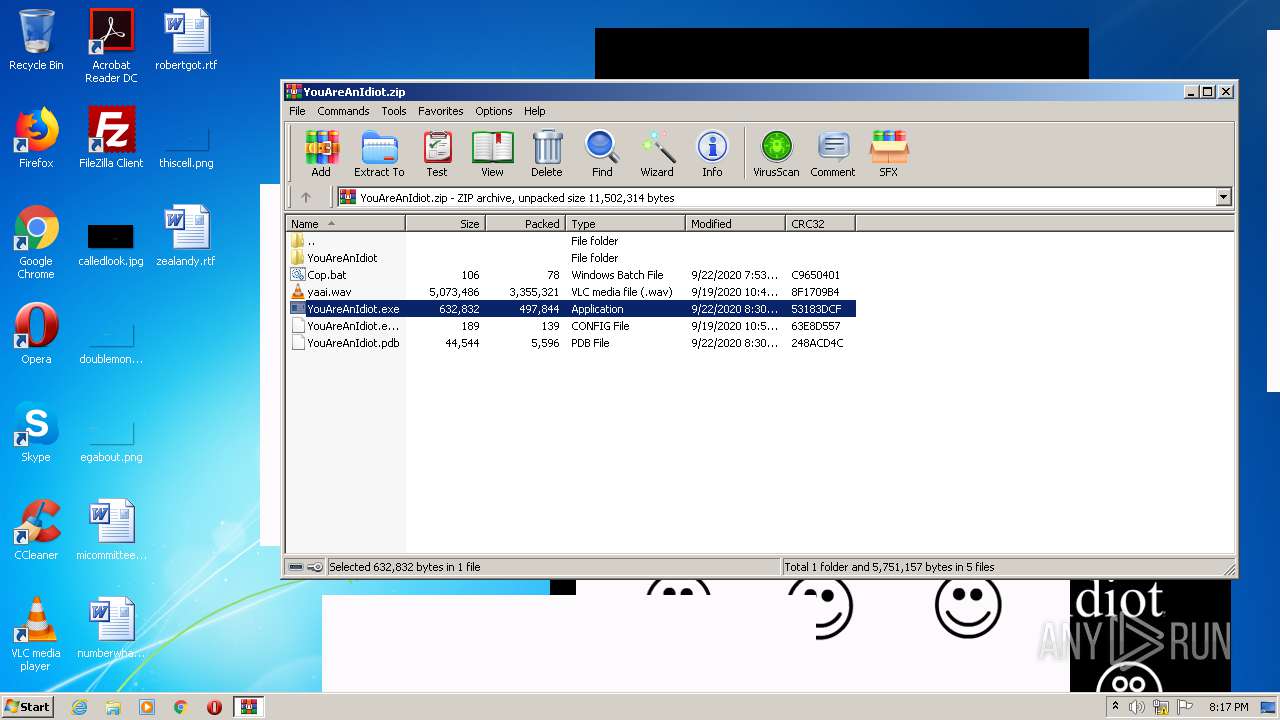Select the Acrobat Reader DC desktop icon
Viewport: 1280px width, 720px height.
pos(111,46)
